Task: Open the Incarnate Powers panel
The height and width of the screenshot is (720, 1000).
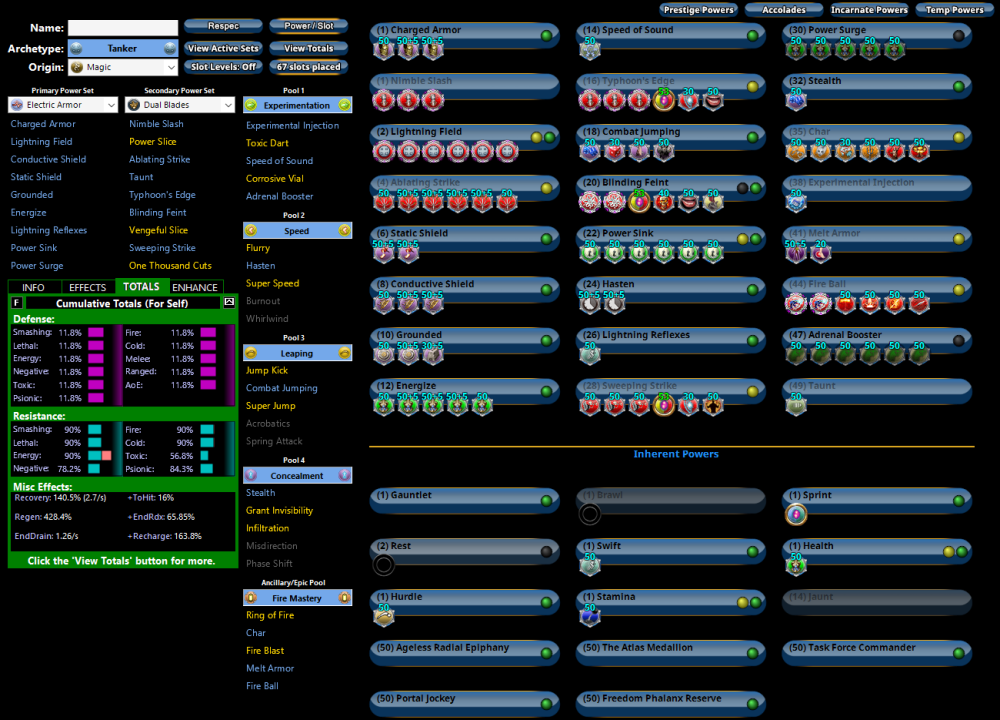Action: 869,10
